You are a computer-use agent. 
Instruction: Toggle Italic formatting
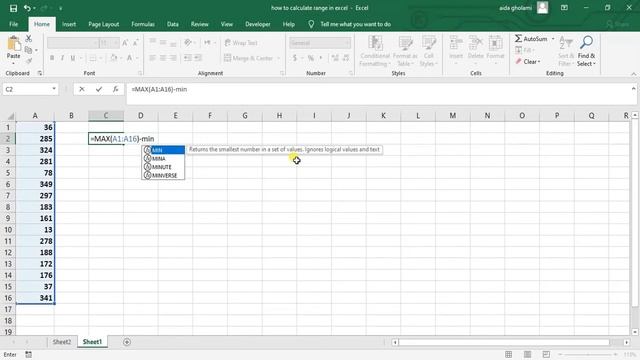click(x=62, y=58)
